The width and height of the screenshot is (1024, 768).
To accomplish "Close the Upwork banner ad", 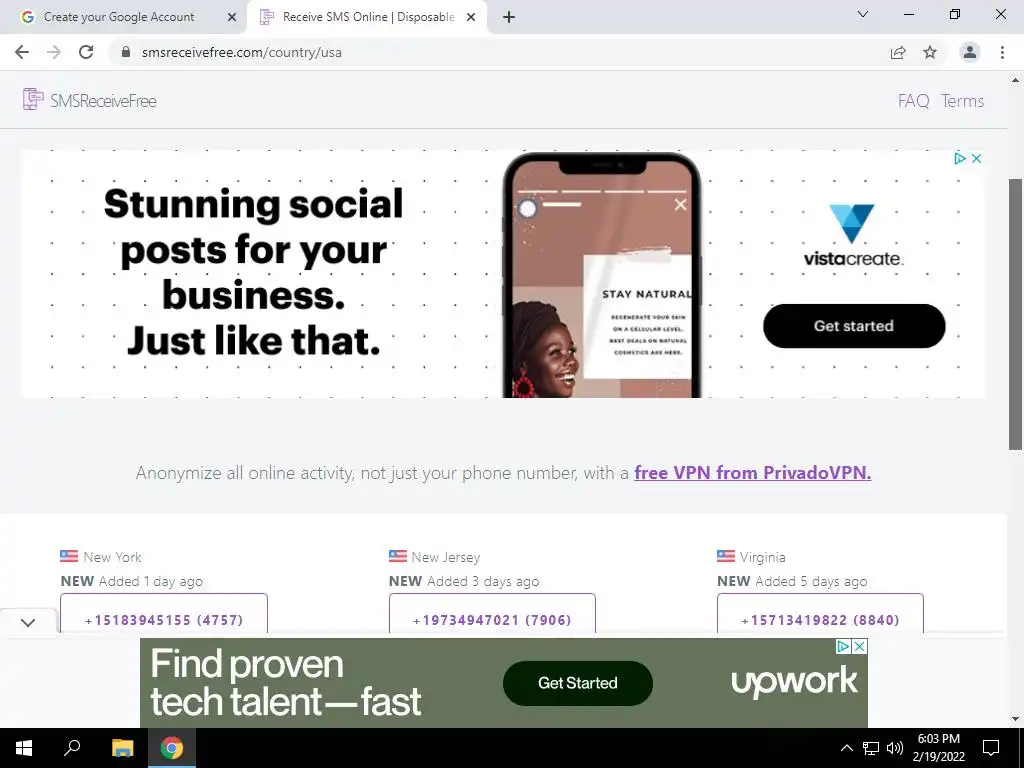I will (860, 647).
